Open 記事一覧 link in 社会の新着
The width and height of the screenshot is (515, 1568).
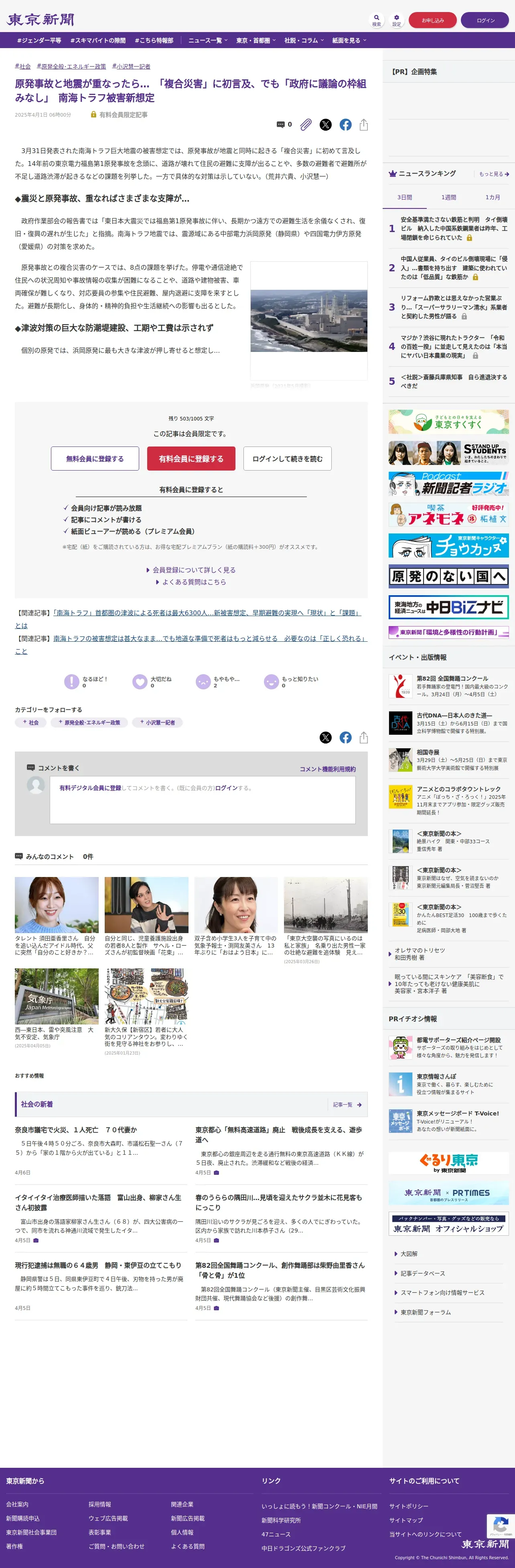coord(347,1104)
